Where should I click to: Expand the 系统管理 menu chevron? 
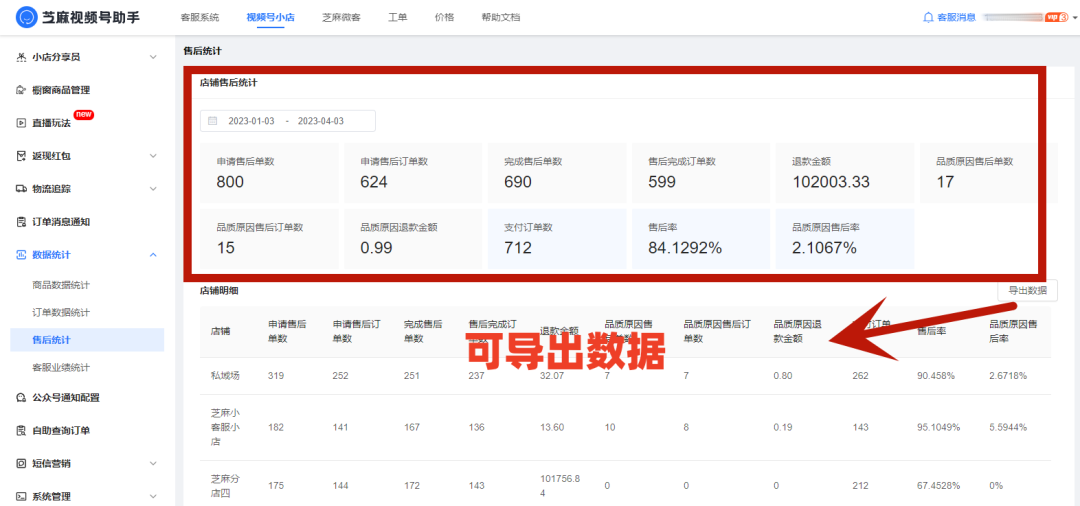(153, 496)
